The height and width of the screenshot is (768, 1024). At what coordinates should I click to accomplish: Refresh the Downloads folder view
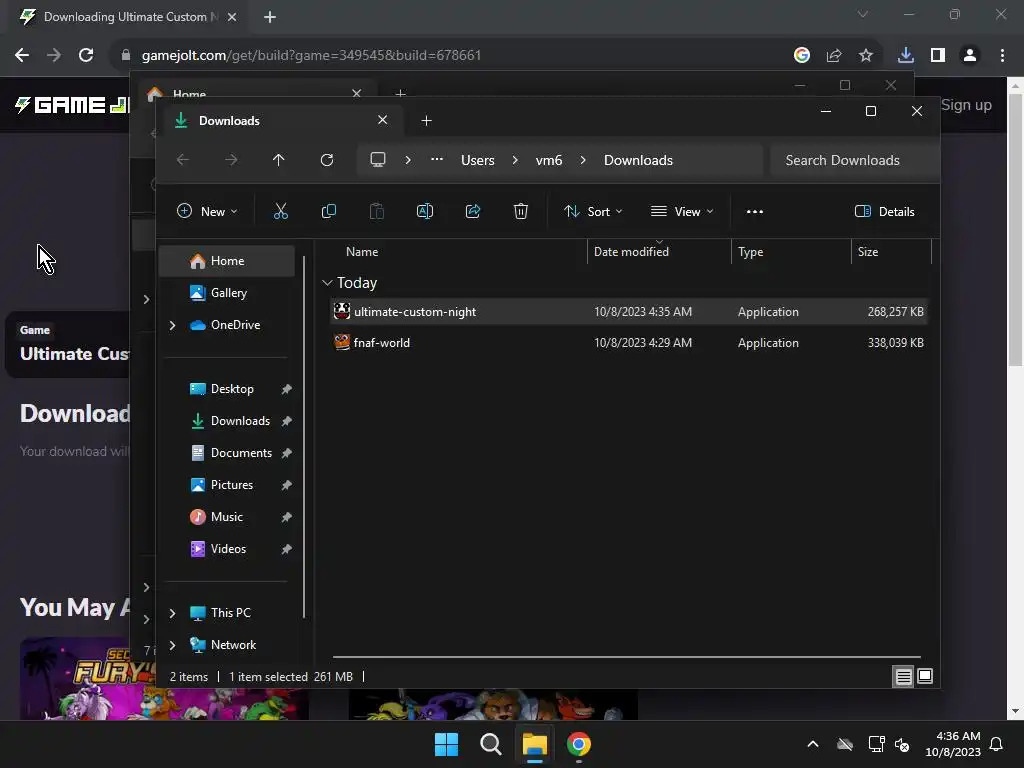coord(327,160)
